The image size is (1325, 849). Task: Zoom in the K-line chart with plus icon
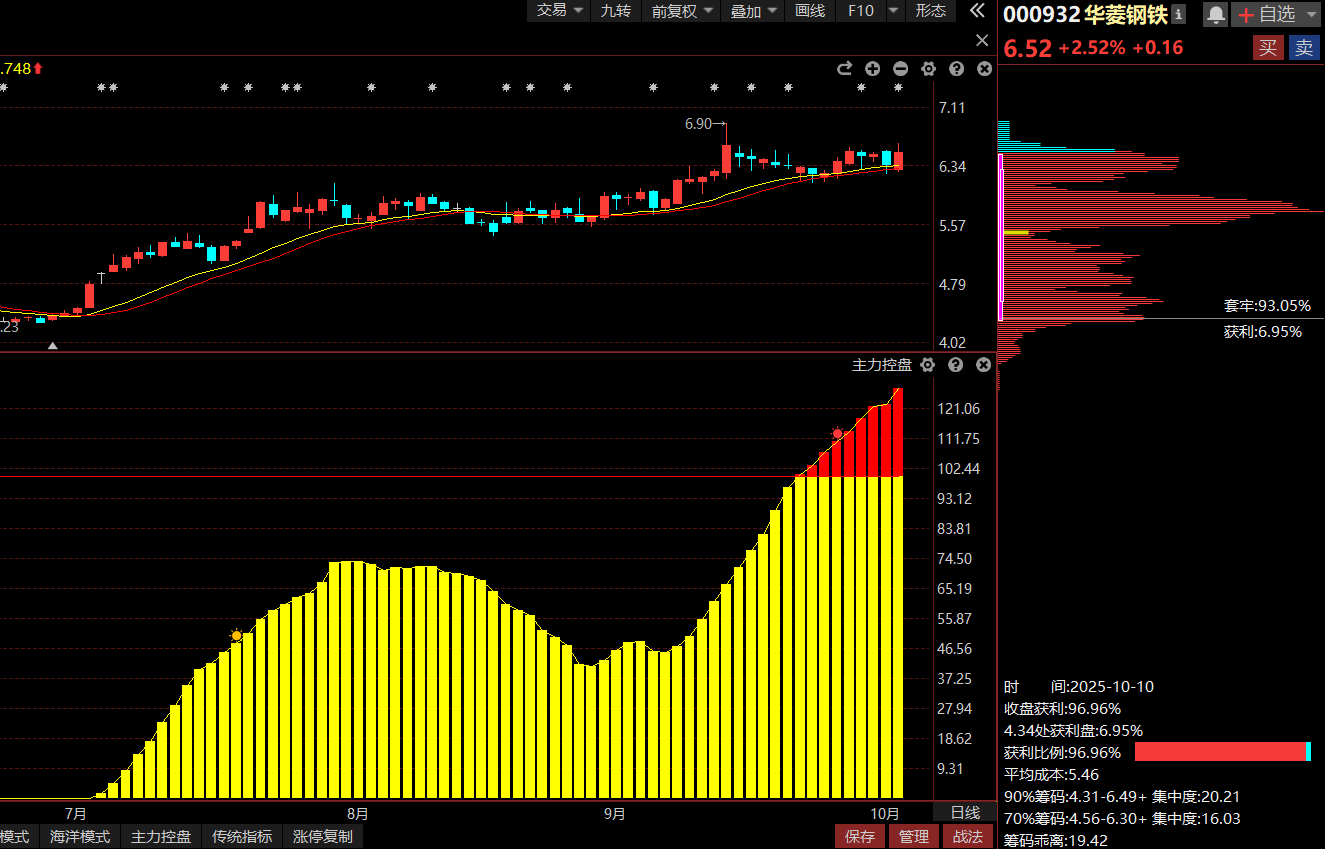pyautogui.click(x=872, y=69)
